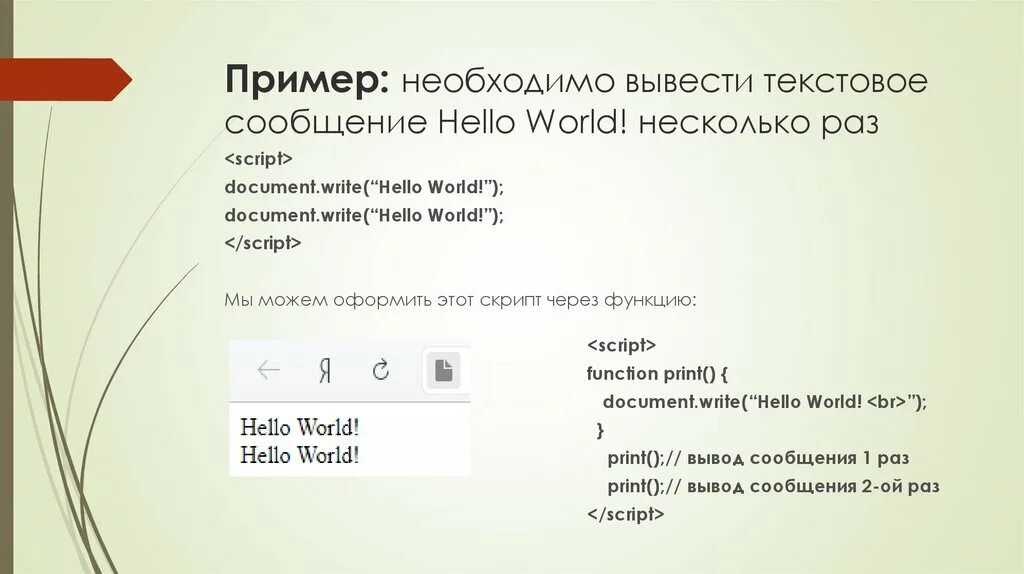This screenshot has width=1024, height=574.
Task: Click the <script> tag above function print
Action: pyautogui.click(x=621, y=345)
